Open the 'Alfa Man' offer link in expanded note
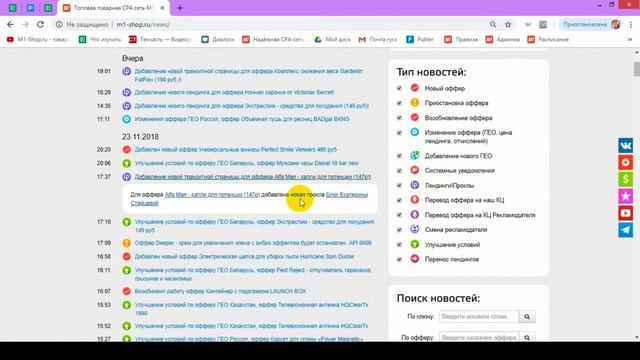 (x=212, y=195)
